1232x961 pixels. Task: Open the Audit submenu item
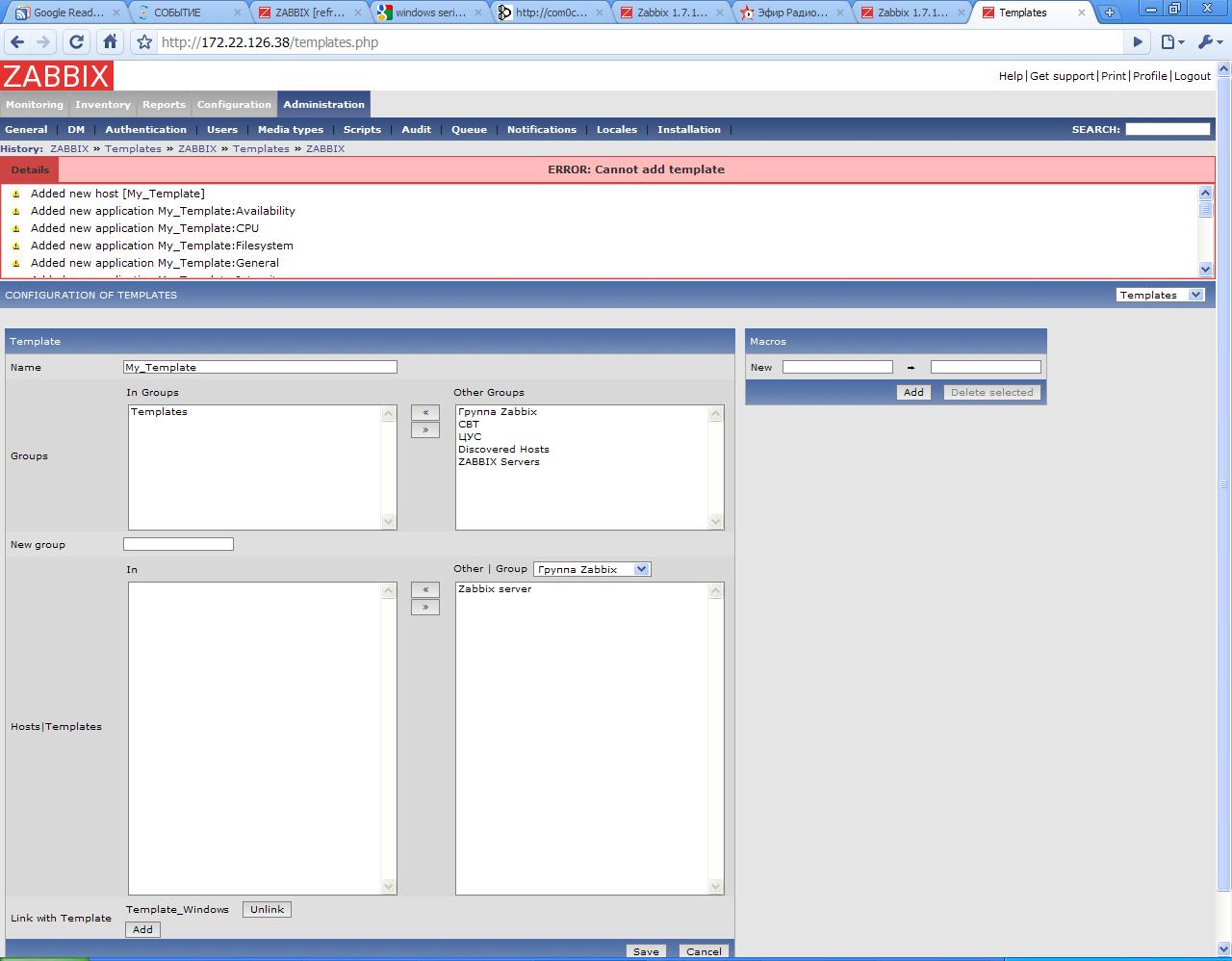[x=417, y=130]
